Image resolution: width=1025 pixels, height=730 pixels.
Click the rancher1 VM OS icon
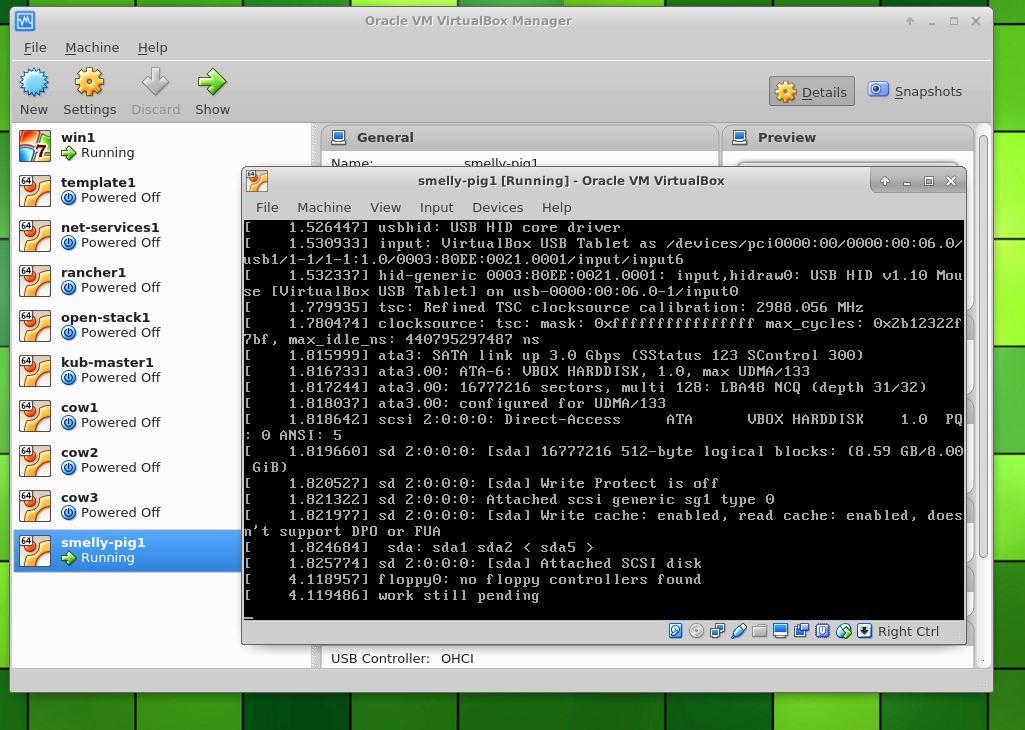point(35,280)
